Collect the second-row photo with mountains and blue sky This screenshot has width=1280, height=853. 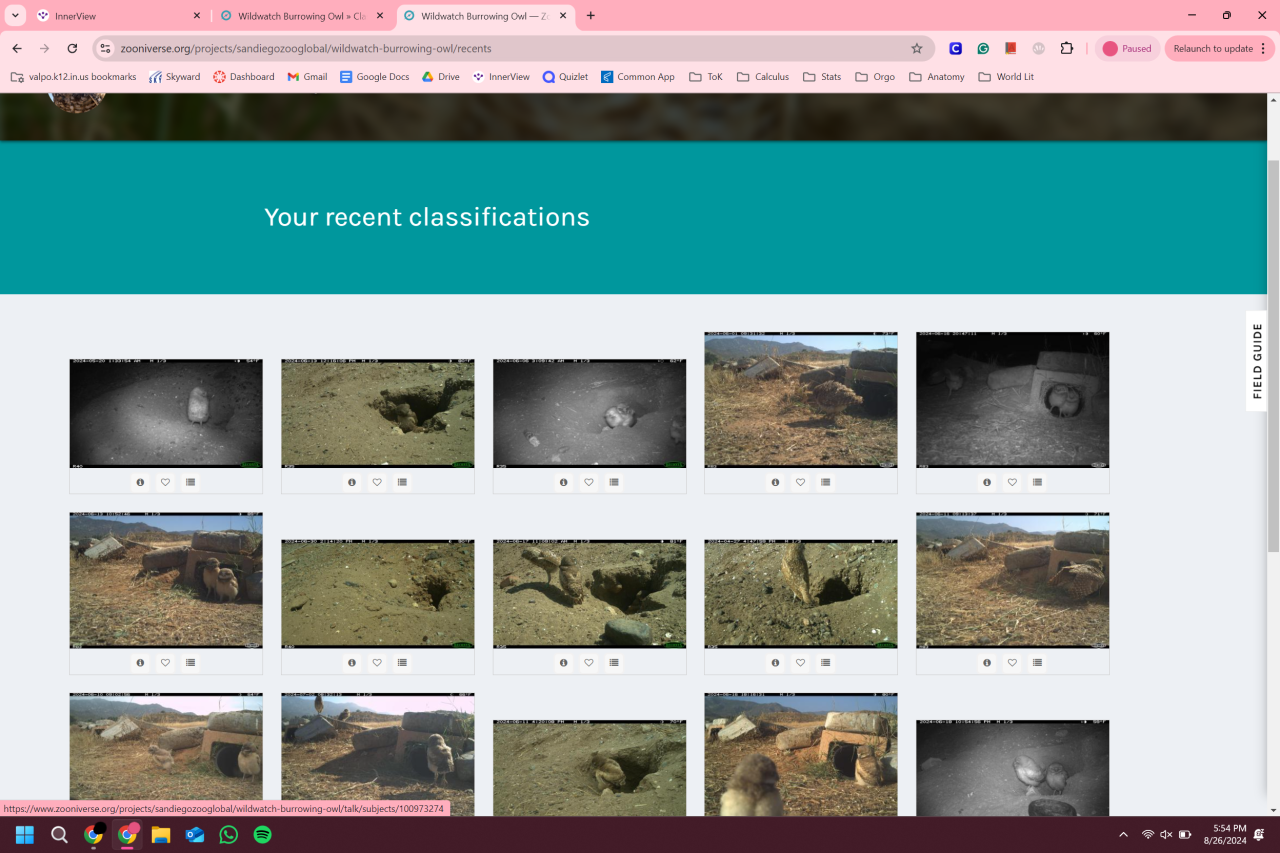click(1037, 662)
